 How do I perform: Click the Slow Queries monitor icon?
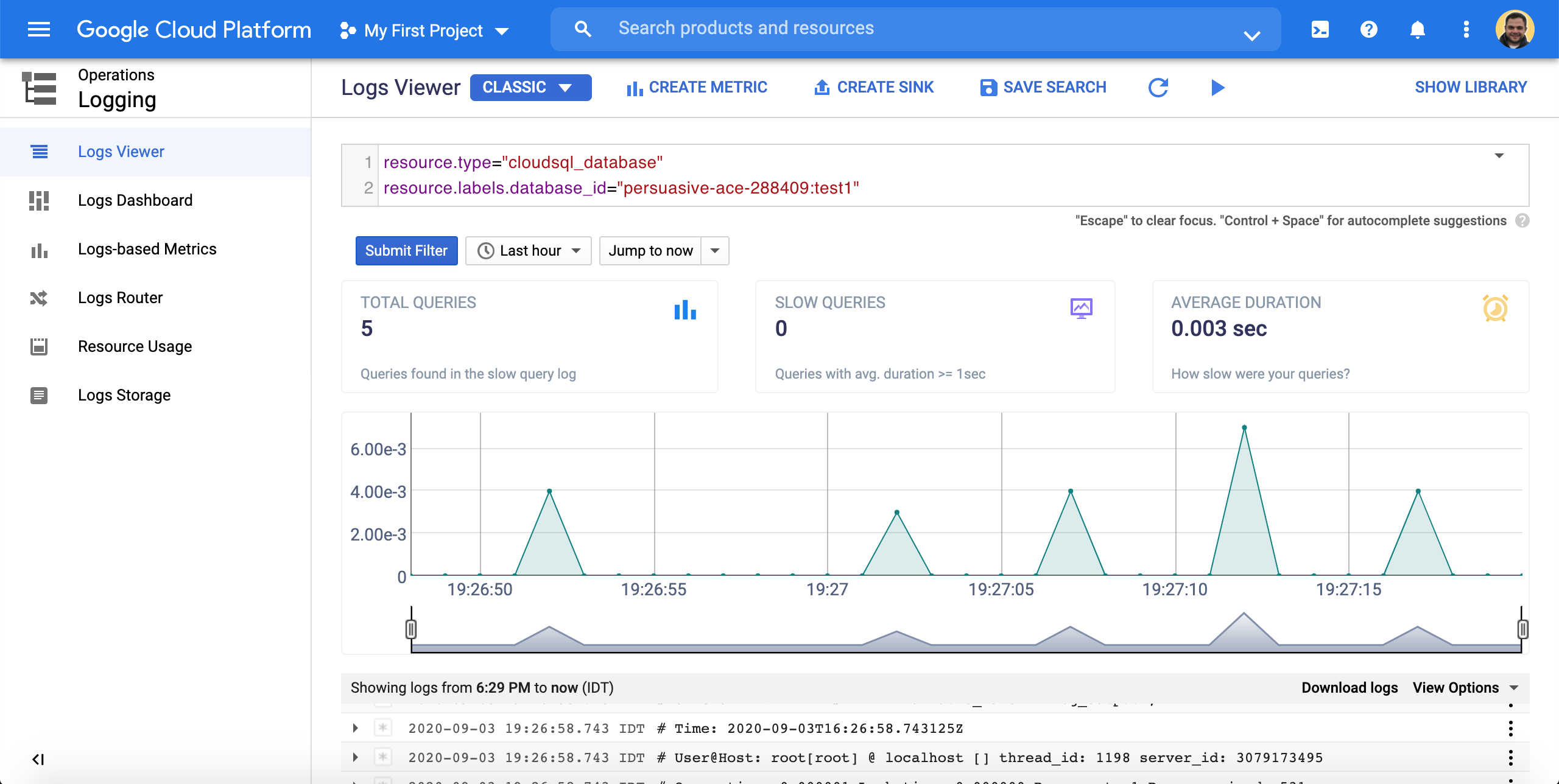pos(1081,309)
